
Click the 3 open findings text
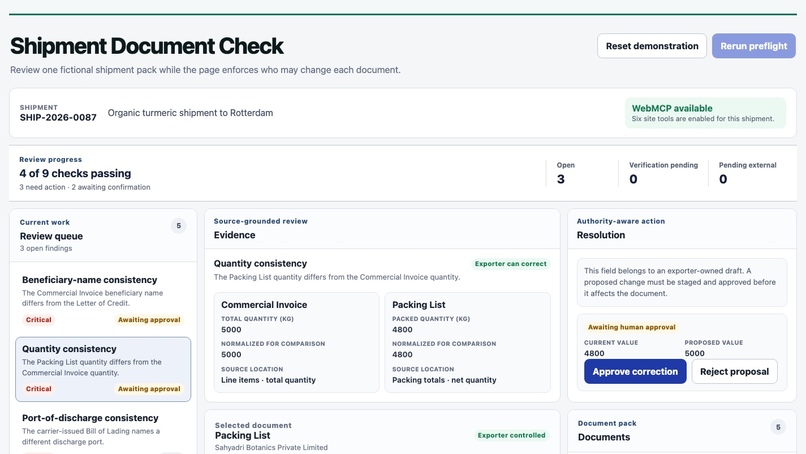[46, 248]
